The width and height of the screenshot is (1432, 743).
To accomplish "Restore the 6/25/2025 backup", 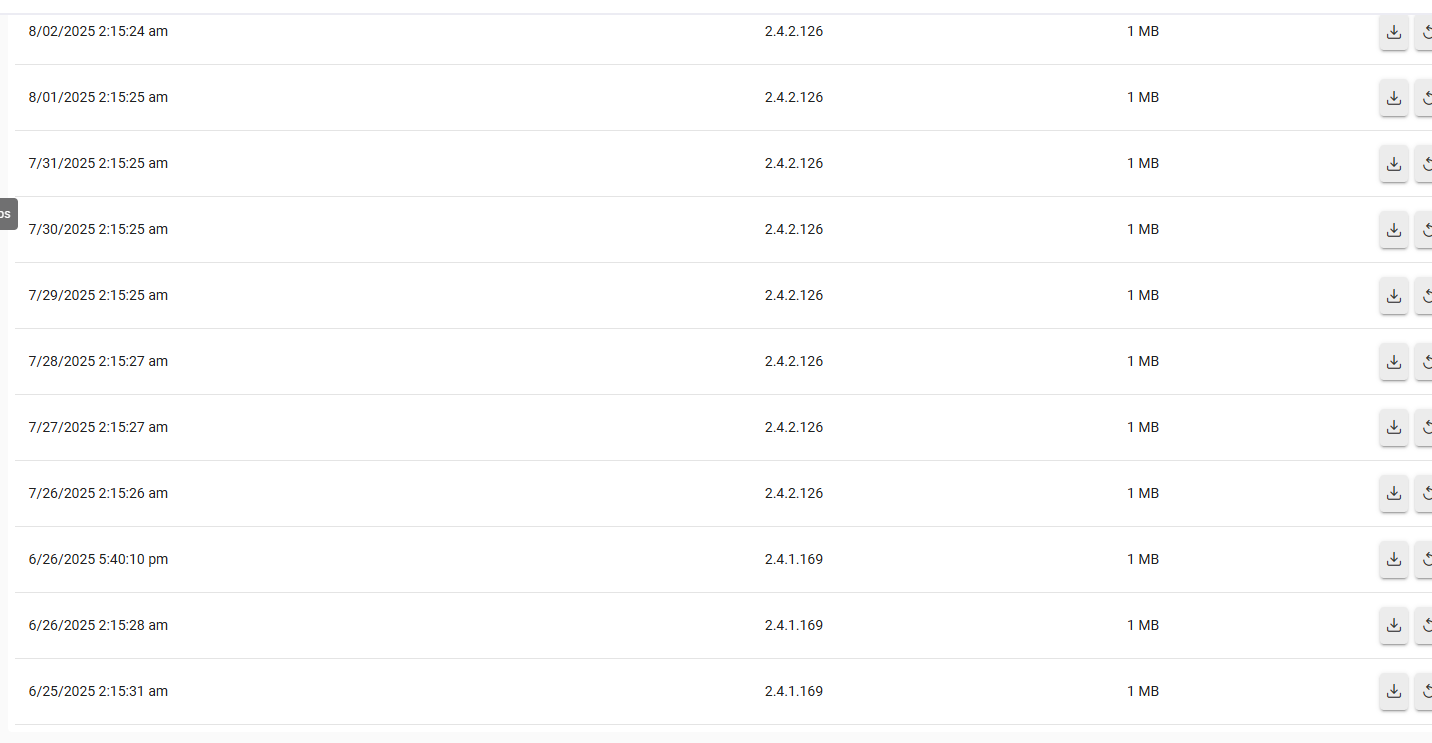I will pos(1425,692).
